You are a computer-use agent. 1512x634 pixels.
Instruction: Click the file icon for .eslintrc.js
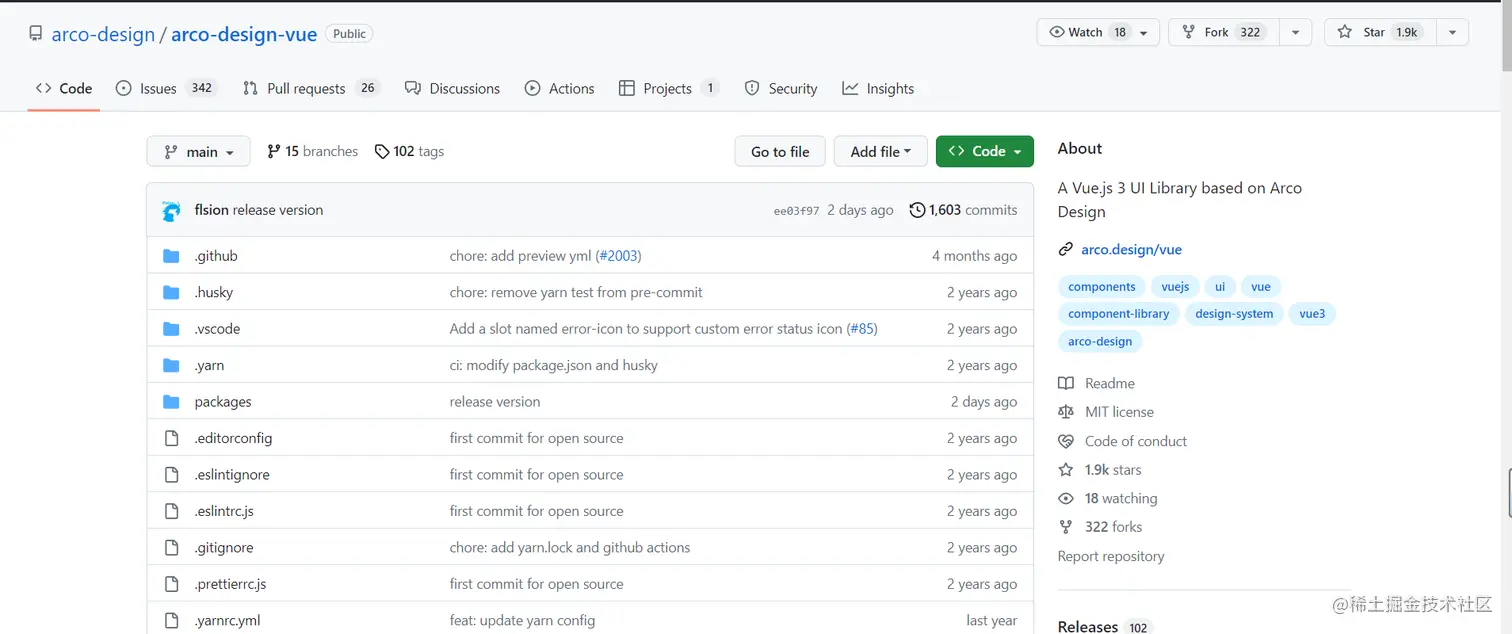(x=171, y=511)
